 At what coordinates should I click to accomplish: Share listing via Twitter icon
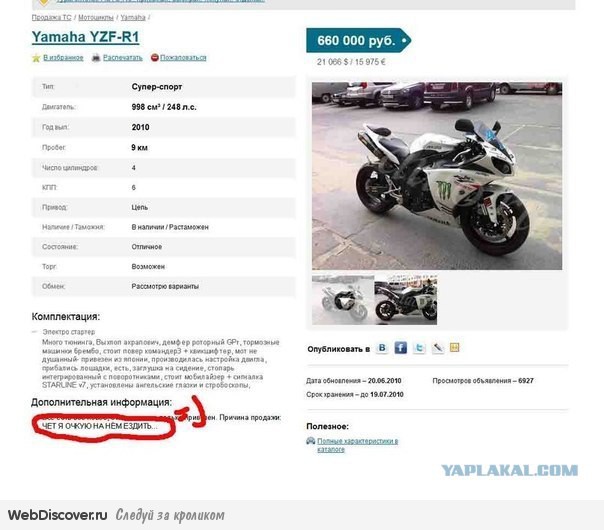419,348
